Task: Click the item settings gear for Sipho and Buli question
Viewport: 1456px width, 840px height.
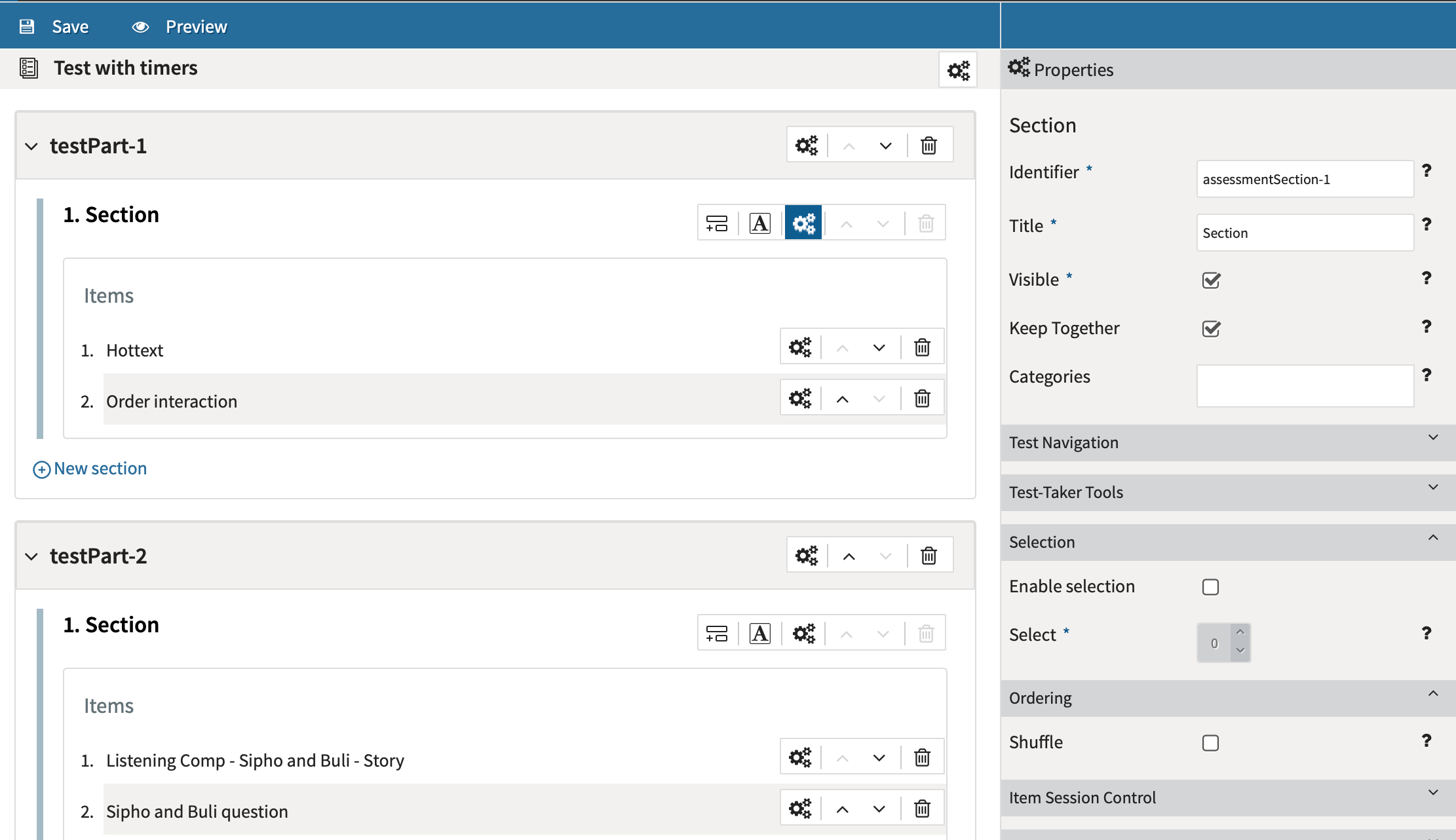Action: [801, 810]
